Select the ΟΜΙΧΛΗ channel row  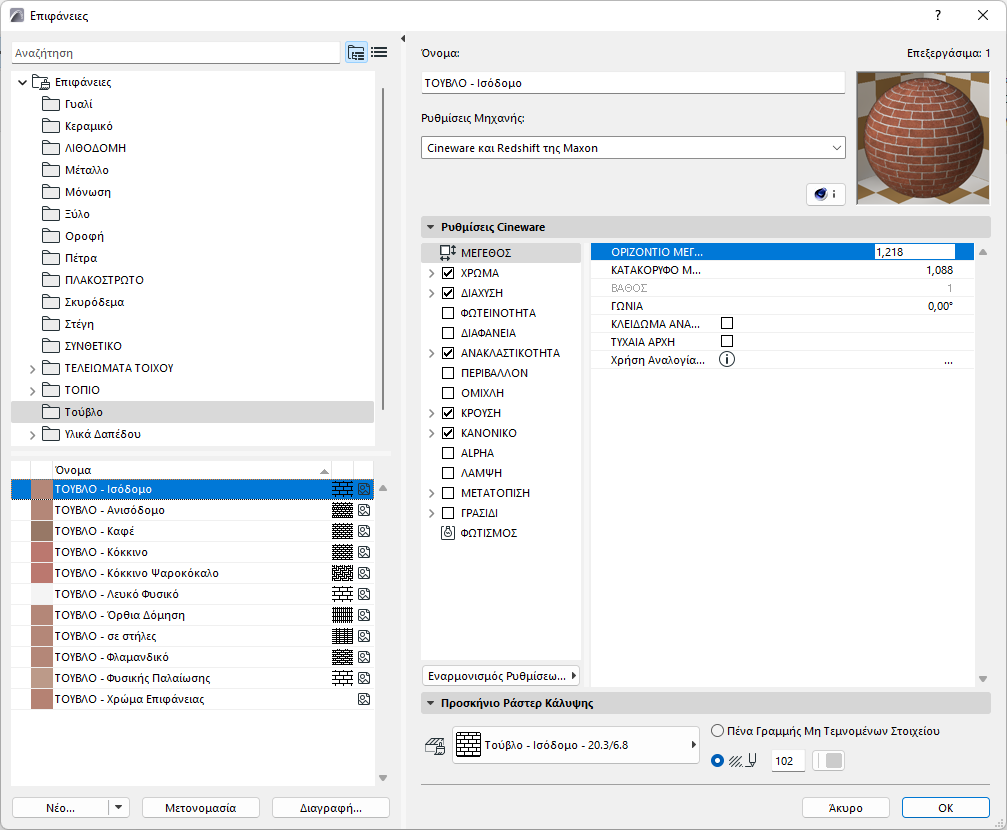(x=501, y=393)
